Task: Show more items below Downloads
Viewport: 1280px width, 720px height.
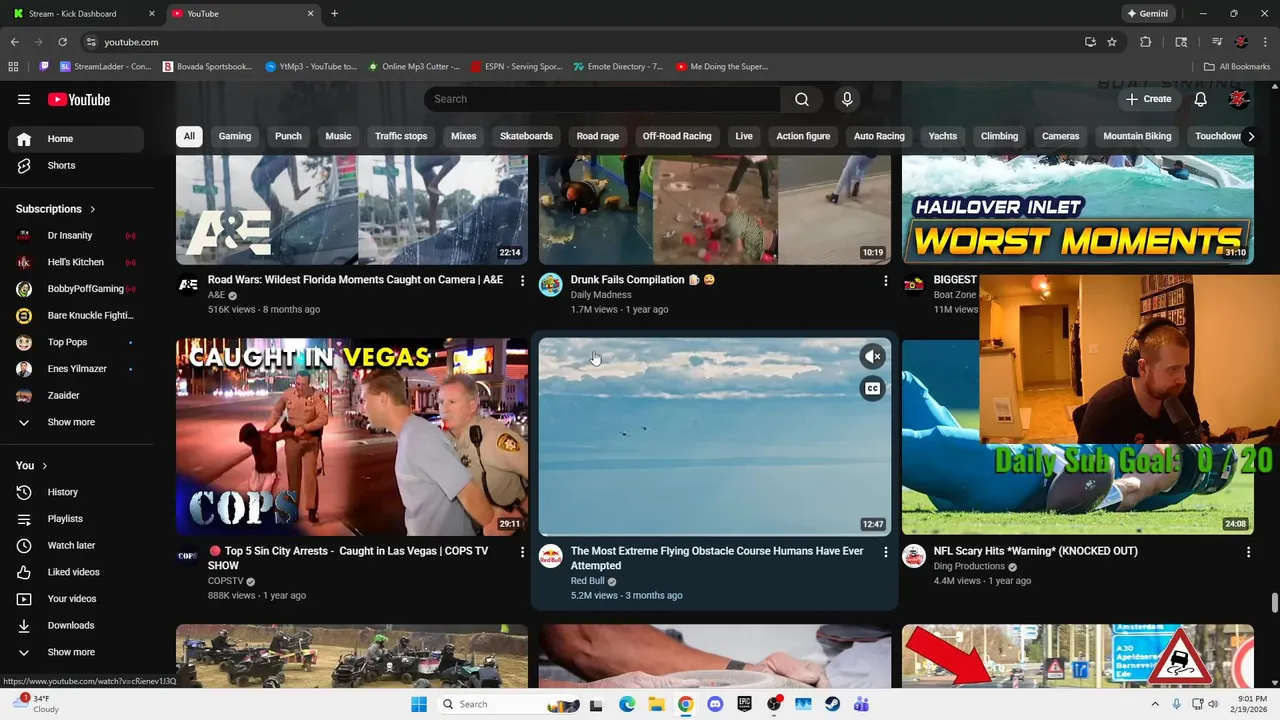Action: coord(72,652)
